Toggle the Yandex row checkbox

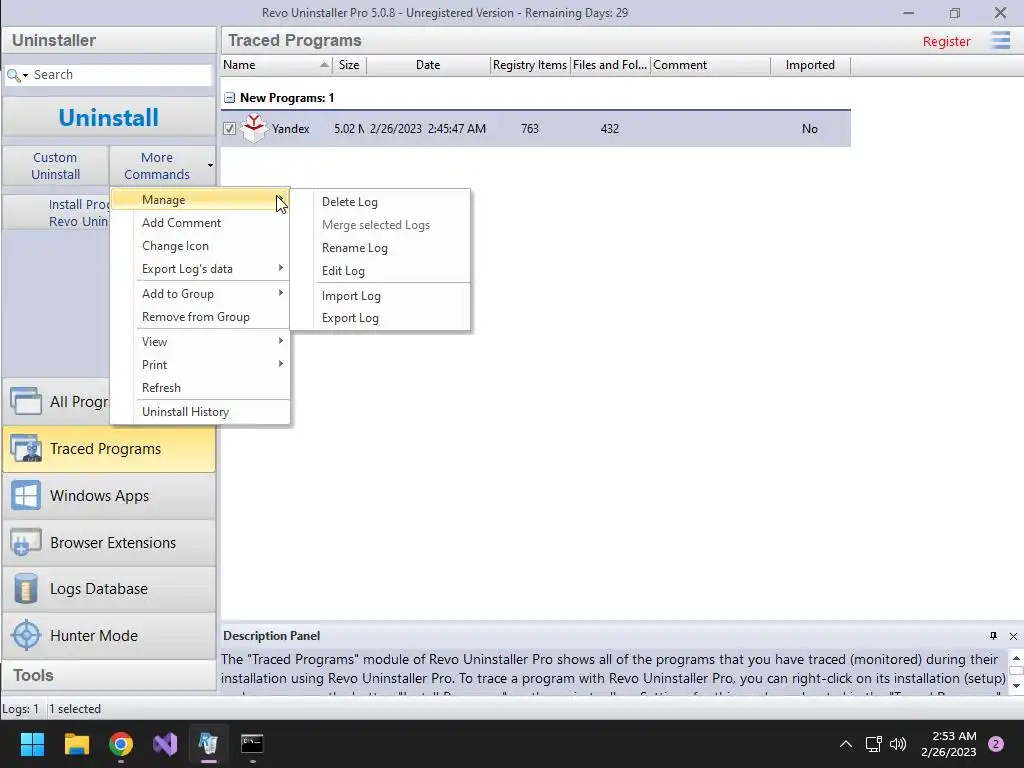tap(229, 129)
